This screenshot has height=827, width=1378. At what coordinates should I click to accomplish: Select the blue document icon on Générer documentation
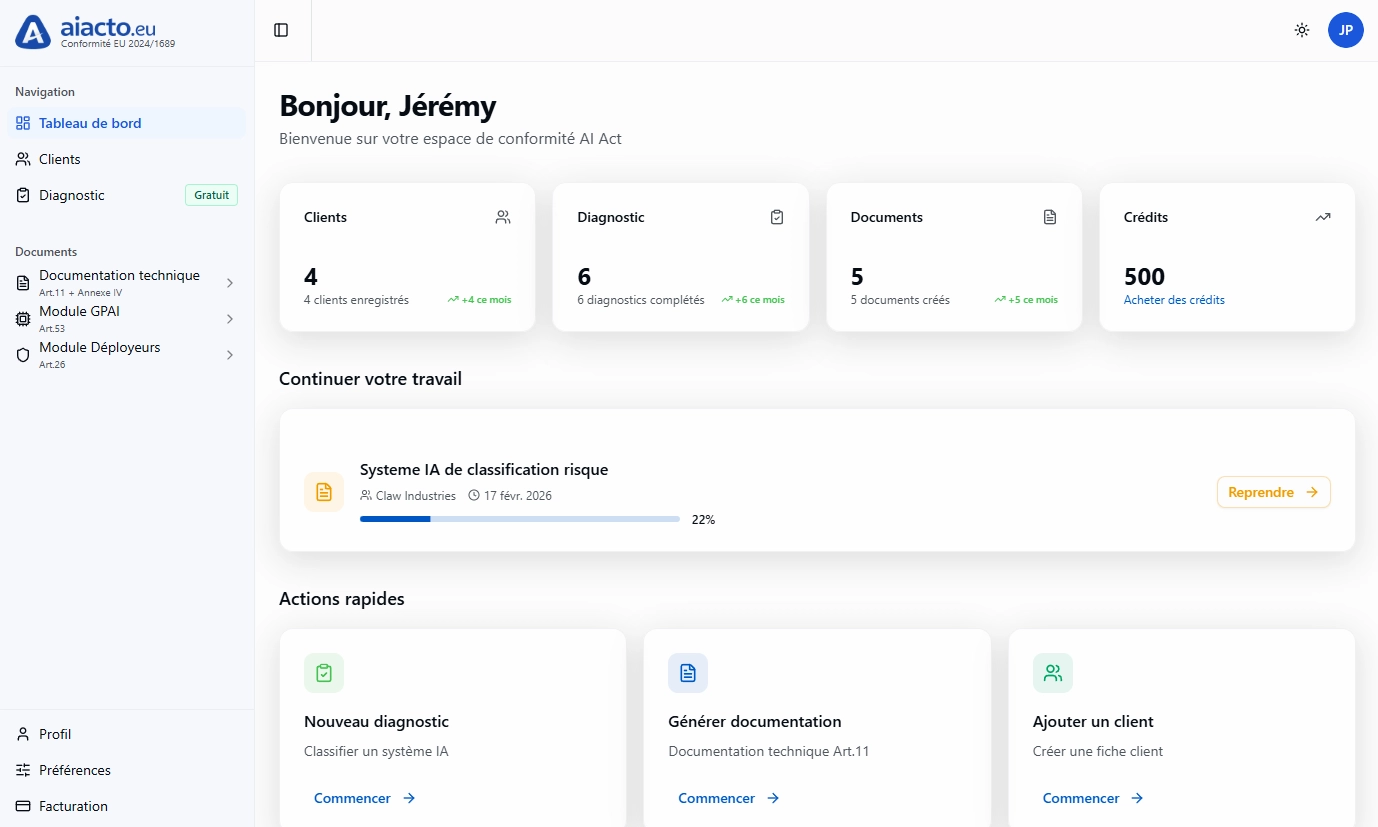tap(687, 673)
